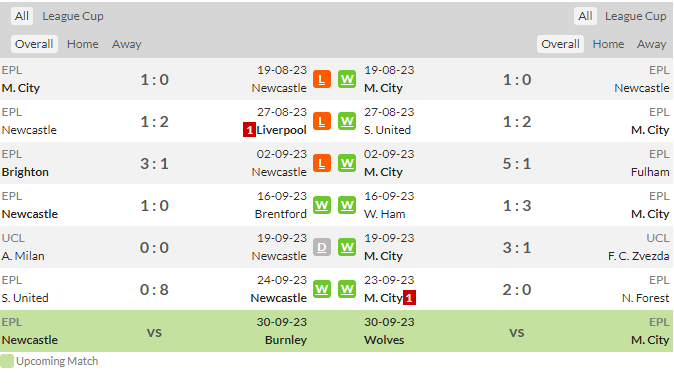
Task: Switch left panel to Home matches
Action: pyautogui.click(x=83, y=44)
